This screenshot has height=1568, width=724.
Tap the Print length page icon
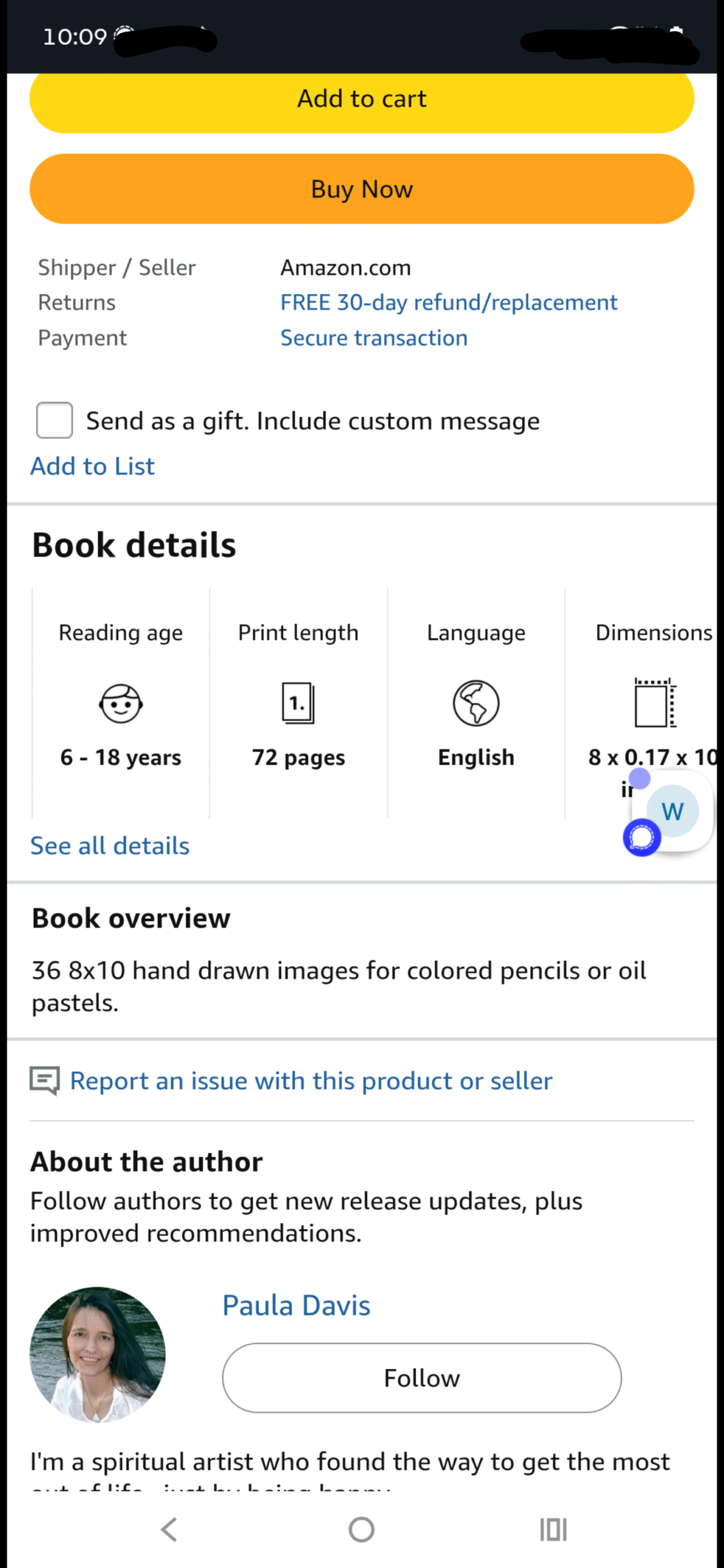[298, 703]
